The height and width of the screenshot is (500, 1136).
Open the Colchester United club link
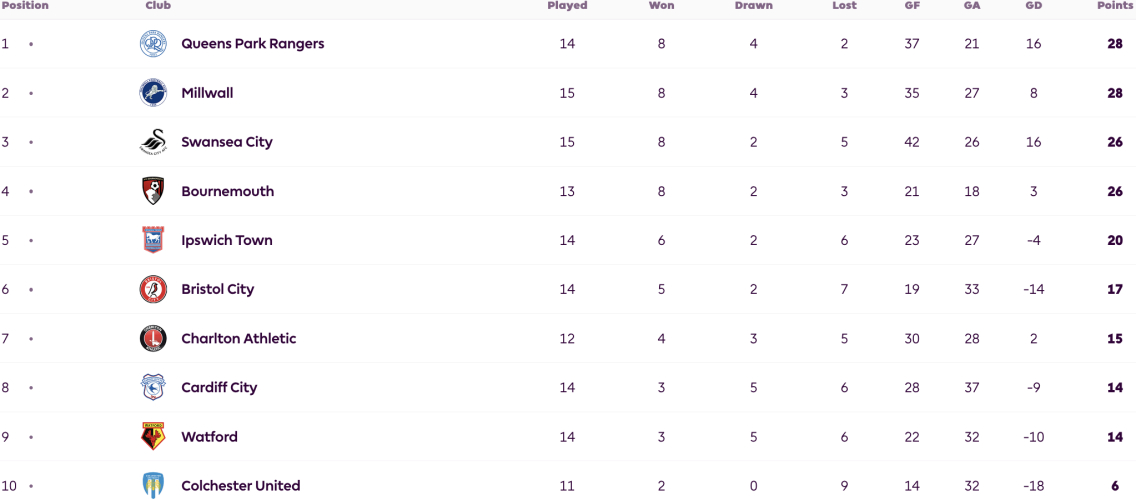(241, 486)
